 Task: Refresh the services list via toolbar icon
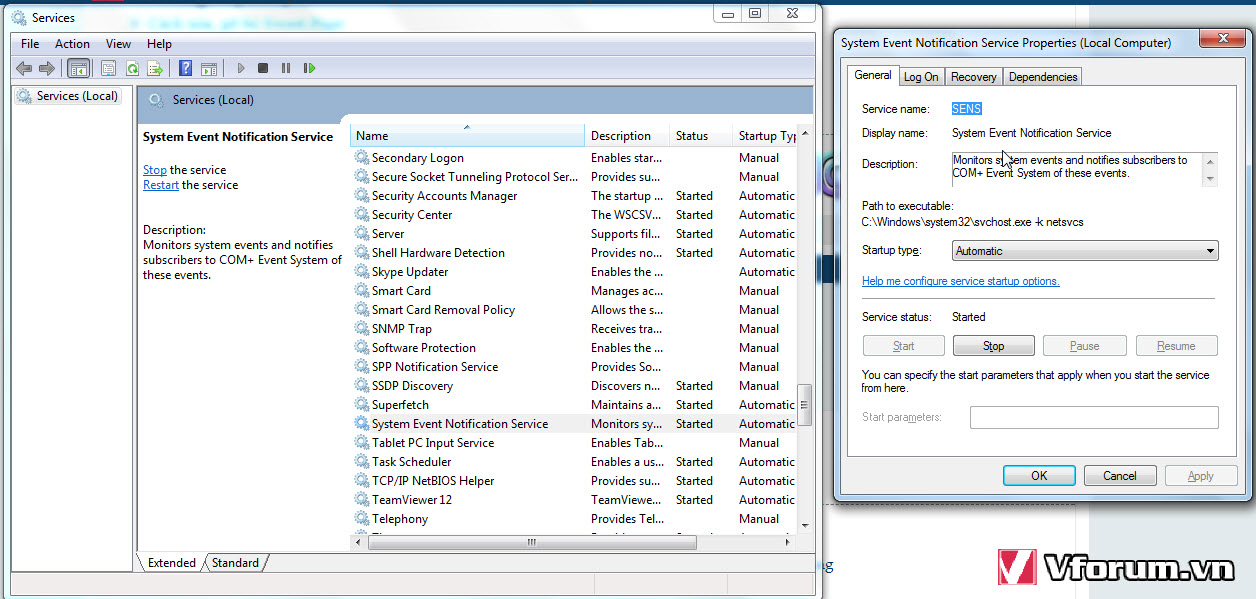pyautogui.click(x=131, y=68)
